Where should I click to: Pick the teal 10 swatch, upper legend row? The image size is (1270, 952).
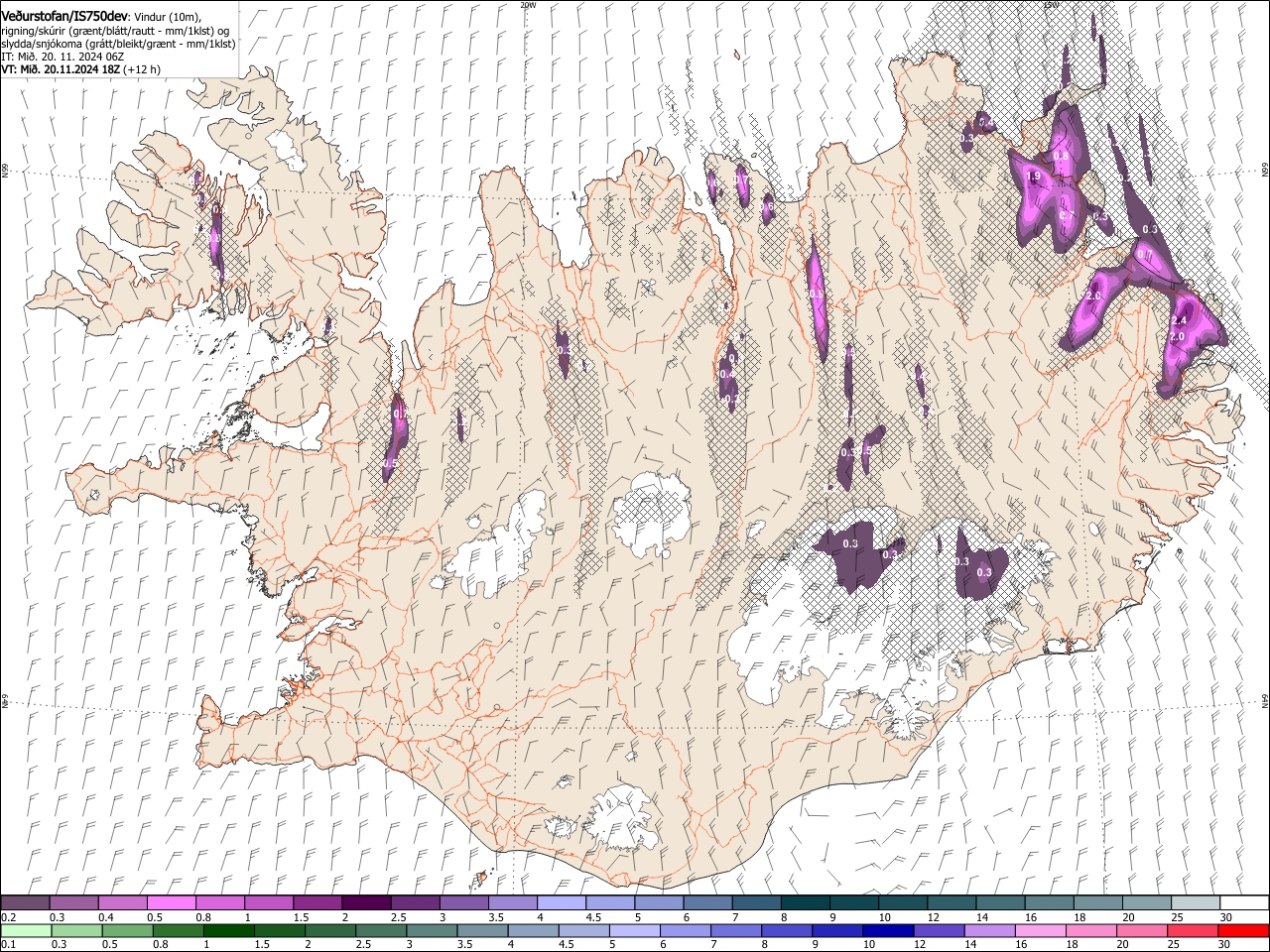click(902, 902)
